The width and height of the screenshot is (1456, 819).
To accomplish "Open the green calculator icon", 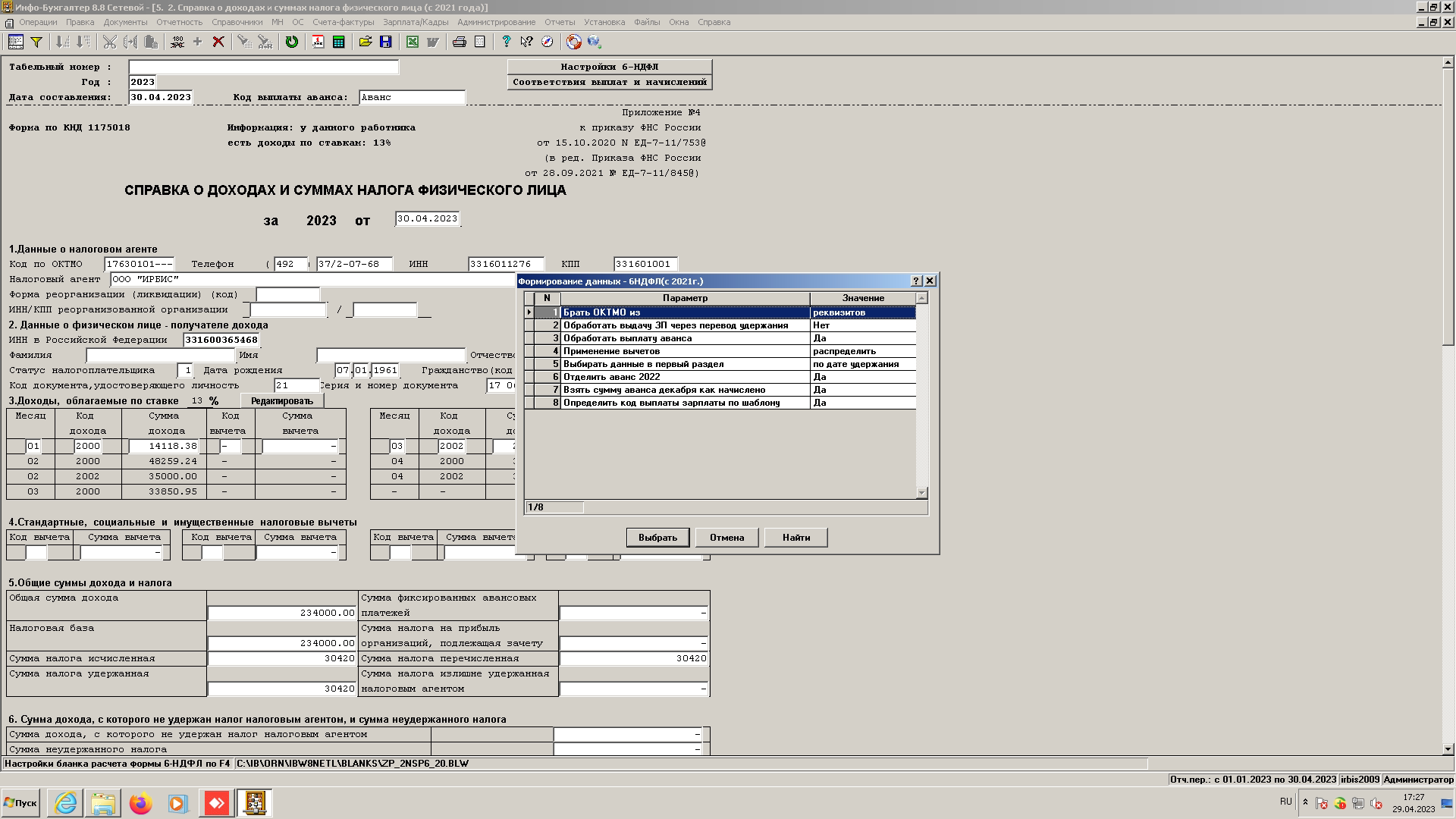I will click(338, 42).
